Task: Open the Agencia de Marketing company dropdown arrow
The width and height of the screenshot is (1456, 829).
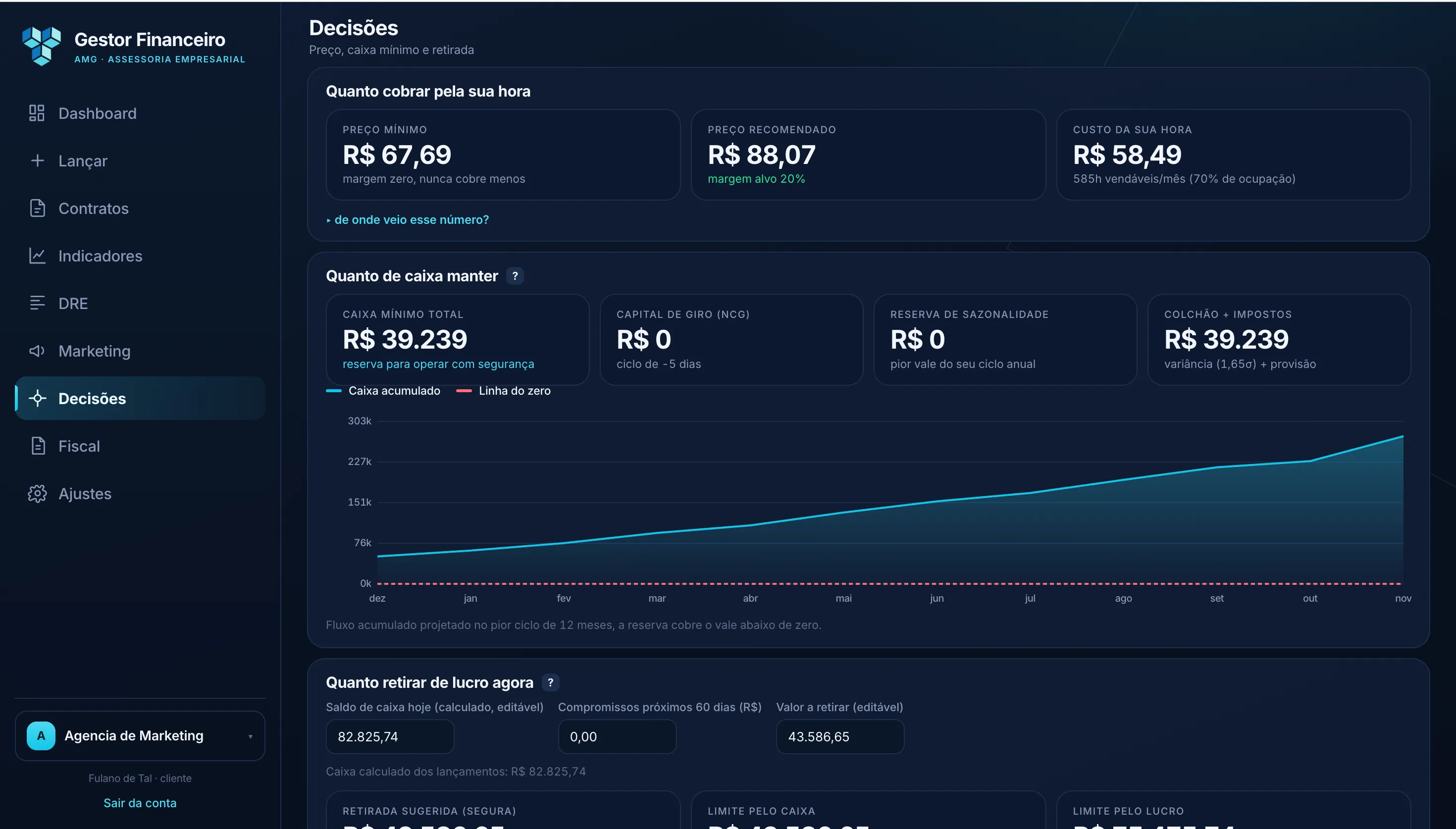Action: tap(251, 736)
